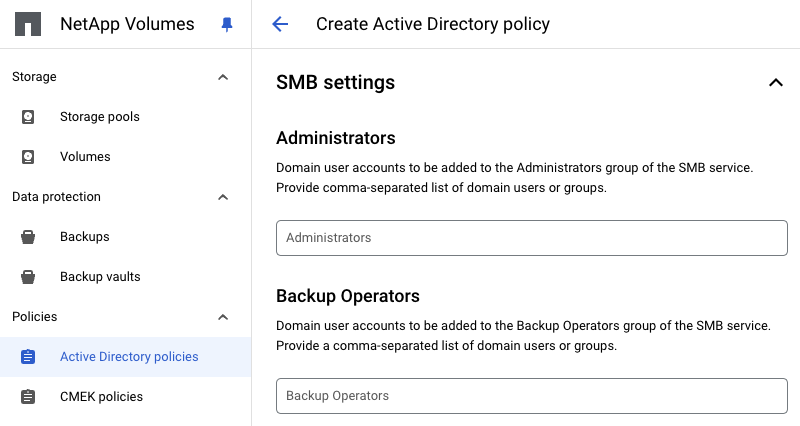Click the blue pin icon
Viewport: 800px width, 426px height.
coord(226,25)
